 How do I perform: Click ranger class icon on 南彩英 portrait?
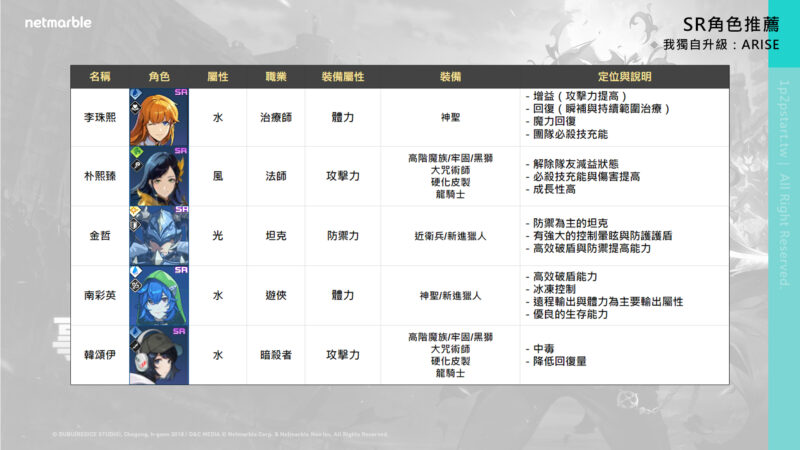point(136,285)
